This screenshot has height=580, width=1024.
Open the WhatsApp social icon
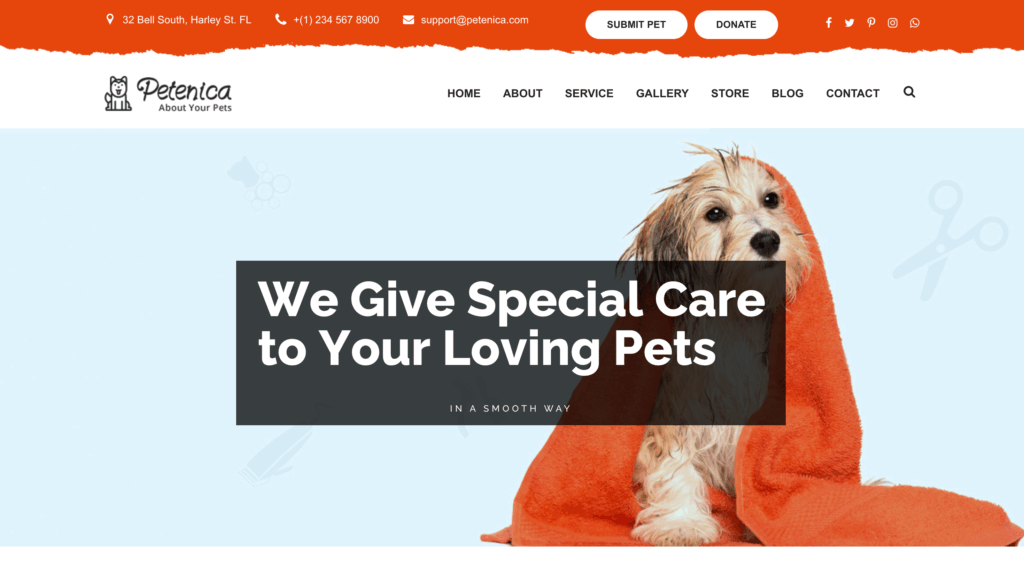click(914, 23)
